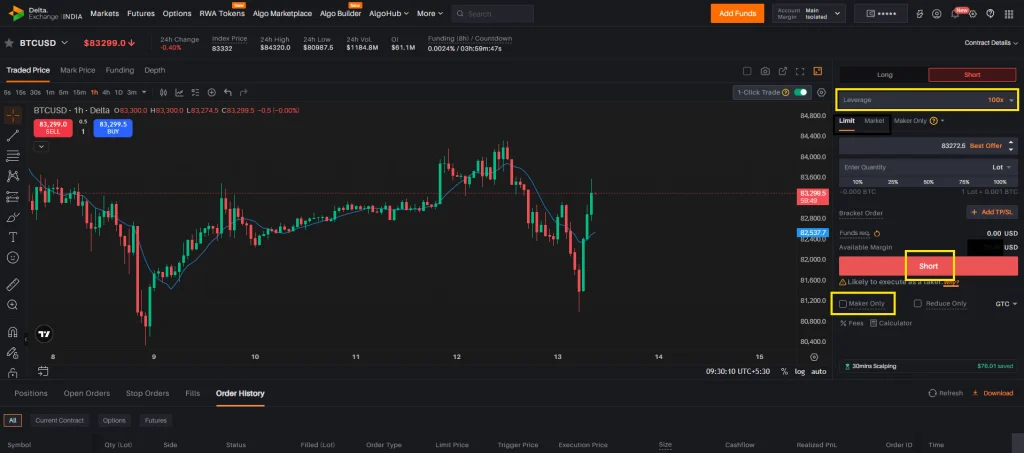Open the GTC time-in-force dropdown

(x=1006, y=304)
